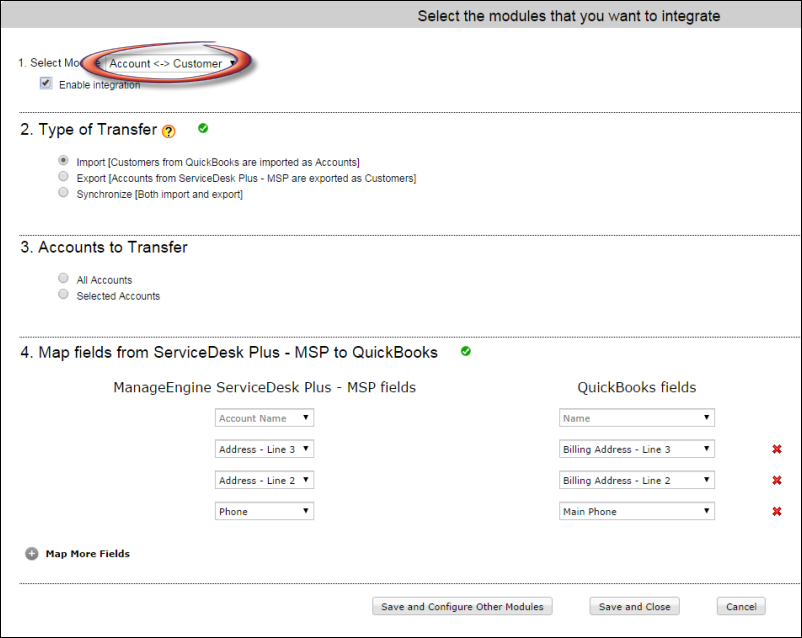Click the QuickBooks fields column heading
This screenshot has height=638, width=802.
pyautogui.click(x=637, y=387)
